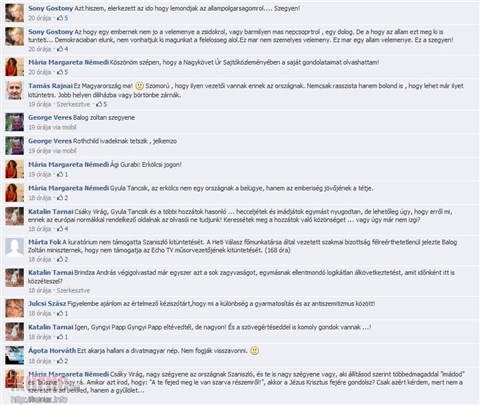View the 5 likes on Sony Gostony's first comment
Image resolution: width=480 pixels, height=405 pixels.
tap(62, 18)
